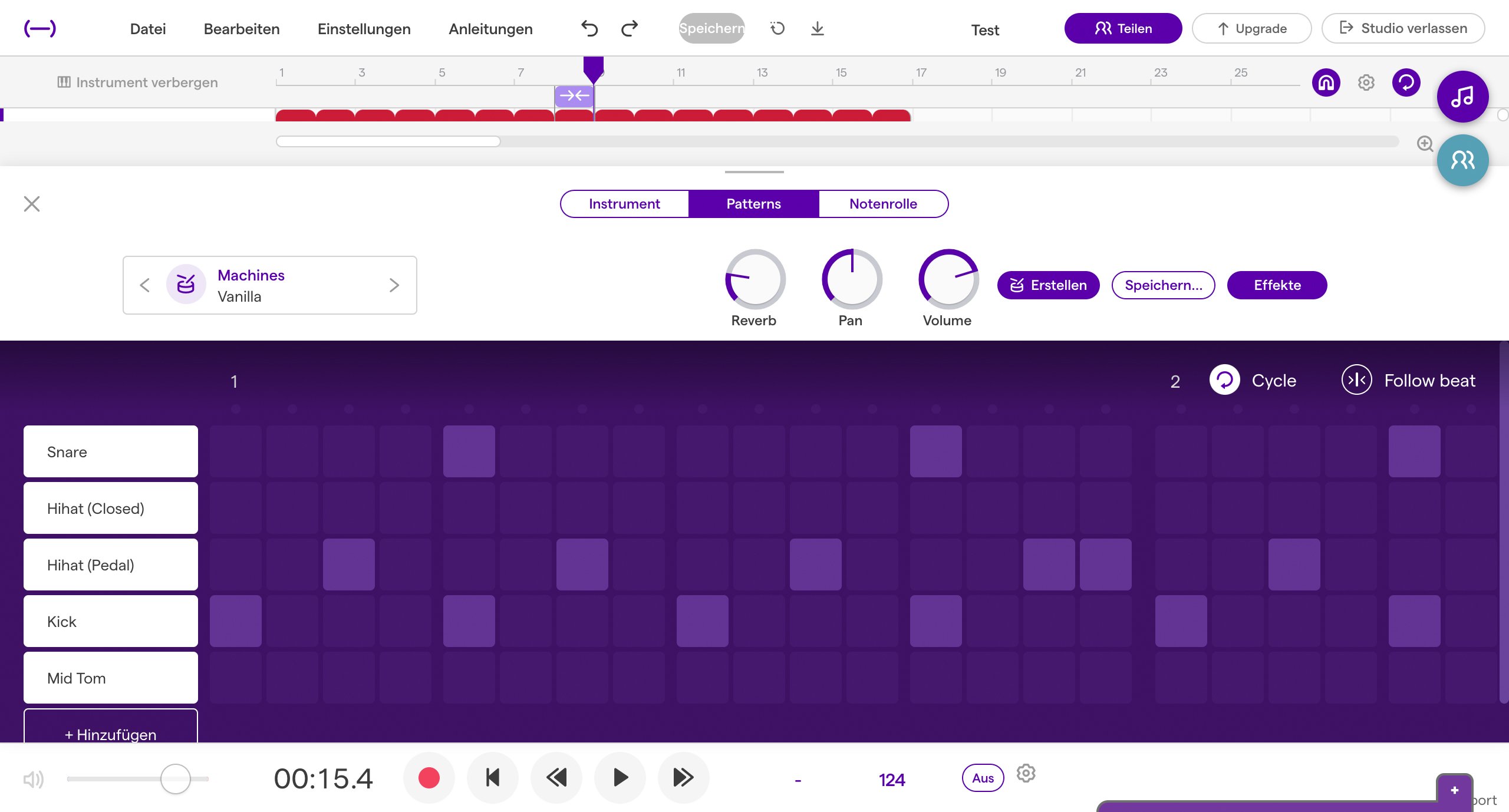Click the Effekte button
This screenshot has width=1509, height=812.
[1277, 285]
